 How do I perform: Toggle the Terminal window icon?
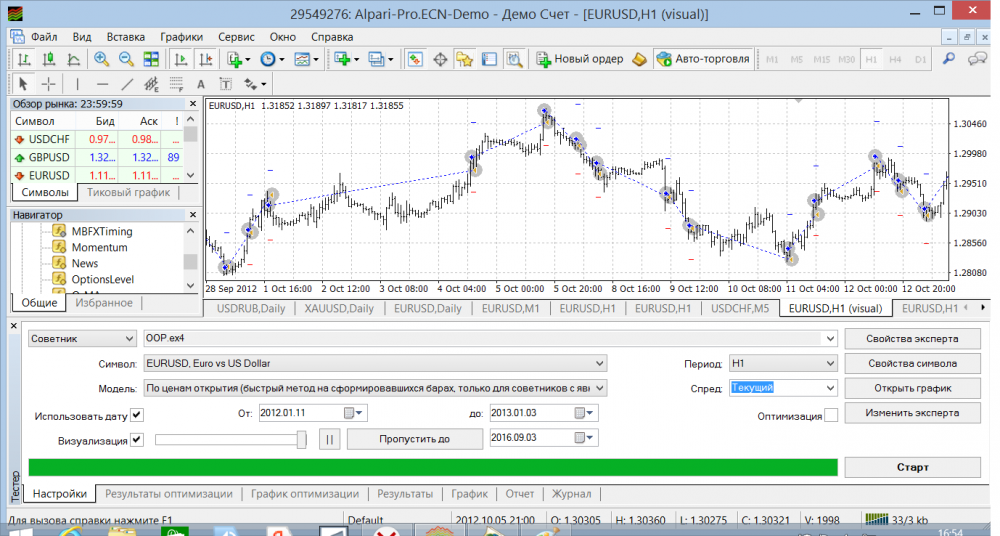click(x=489, y=59)
